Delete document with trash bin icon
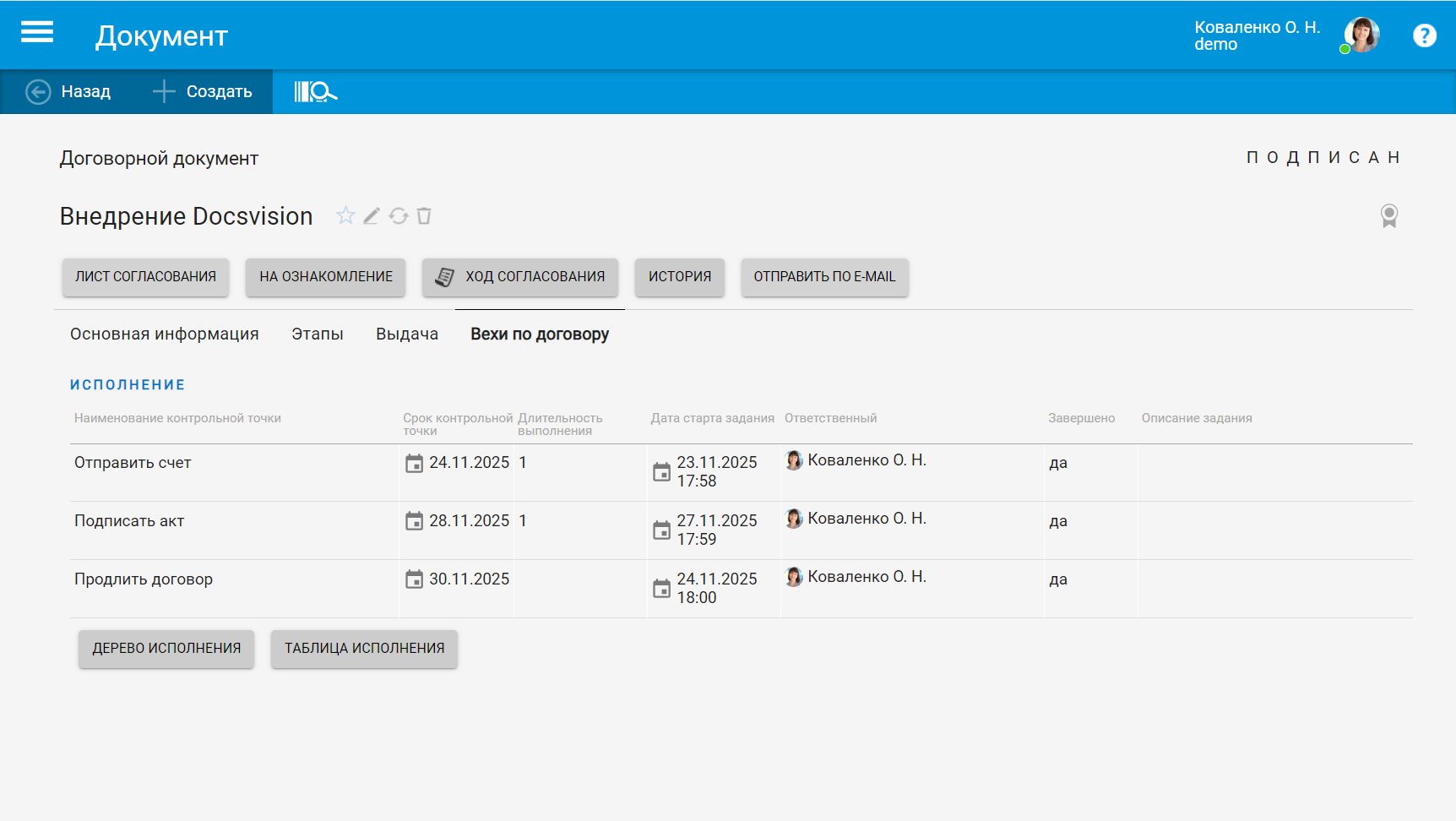The image size is (1456, 821). [424, 216]
